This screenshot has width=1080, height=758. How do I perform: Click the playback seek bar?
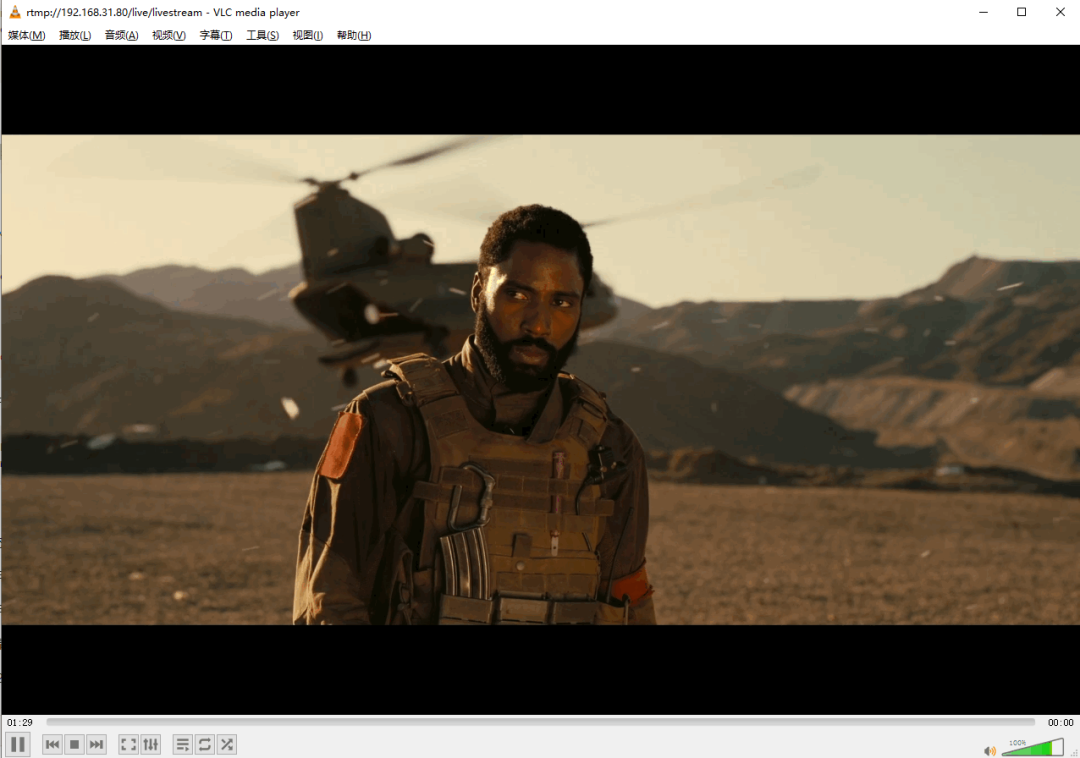point(540,722)
